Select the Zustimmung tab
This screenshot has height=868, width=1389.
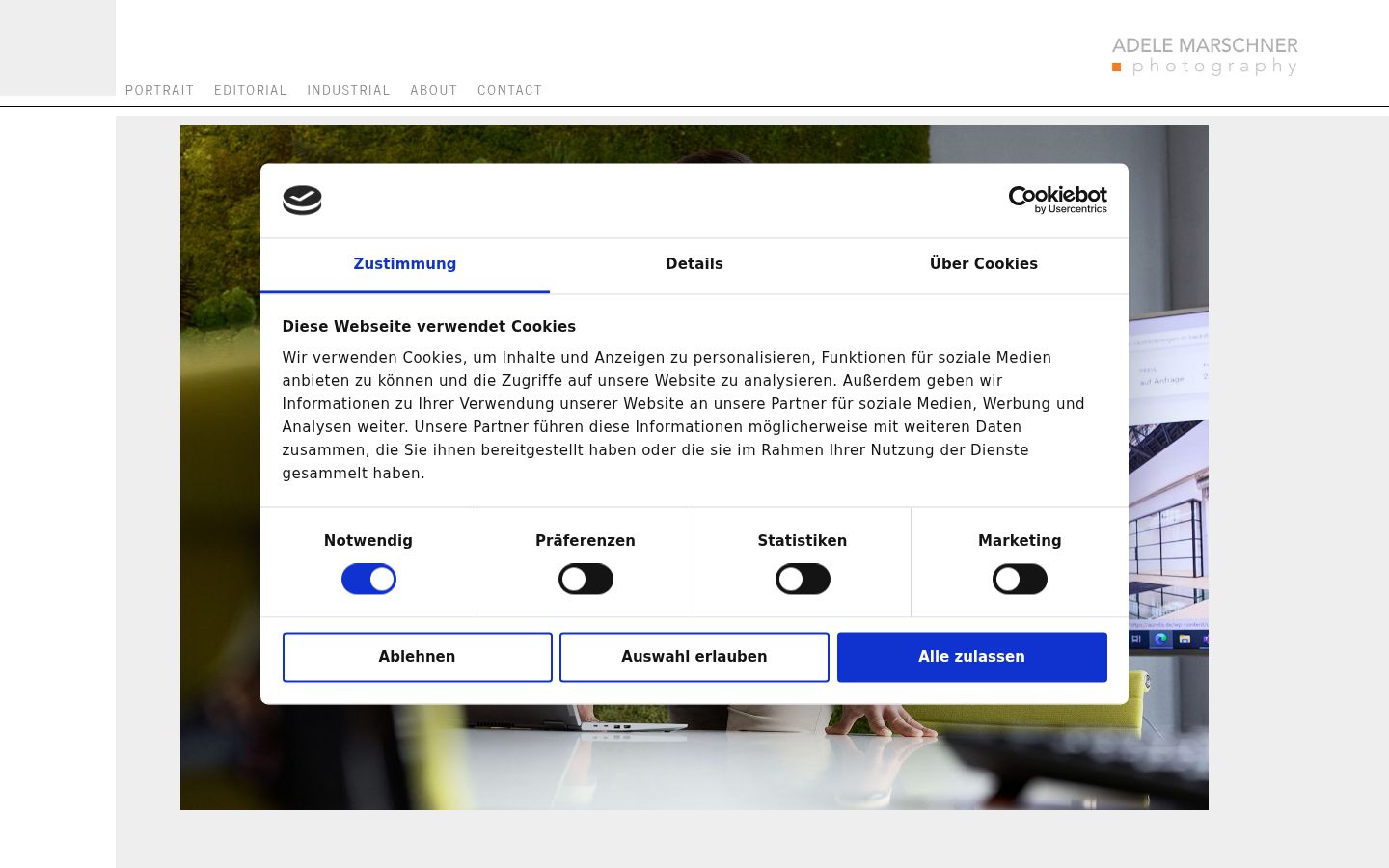pyautogui.click(x=405, y=265)
